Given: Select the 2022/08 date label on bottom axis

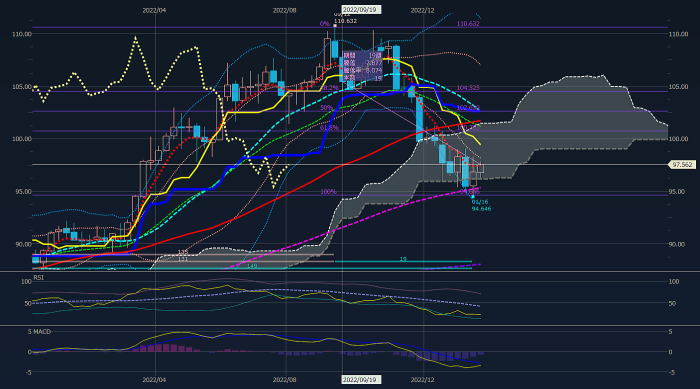Looking at the screenshot, I should click(x=284, y=380).
